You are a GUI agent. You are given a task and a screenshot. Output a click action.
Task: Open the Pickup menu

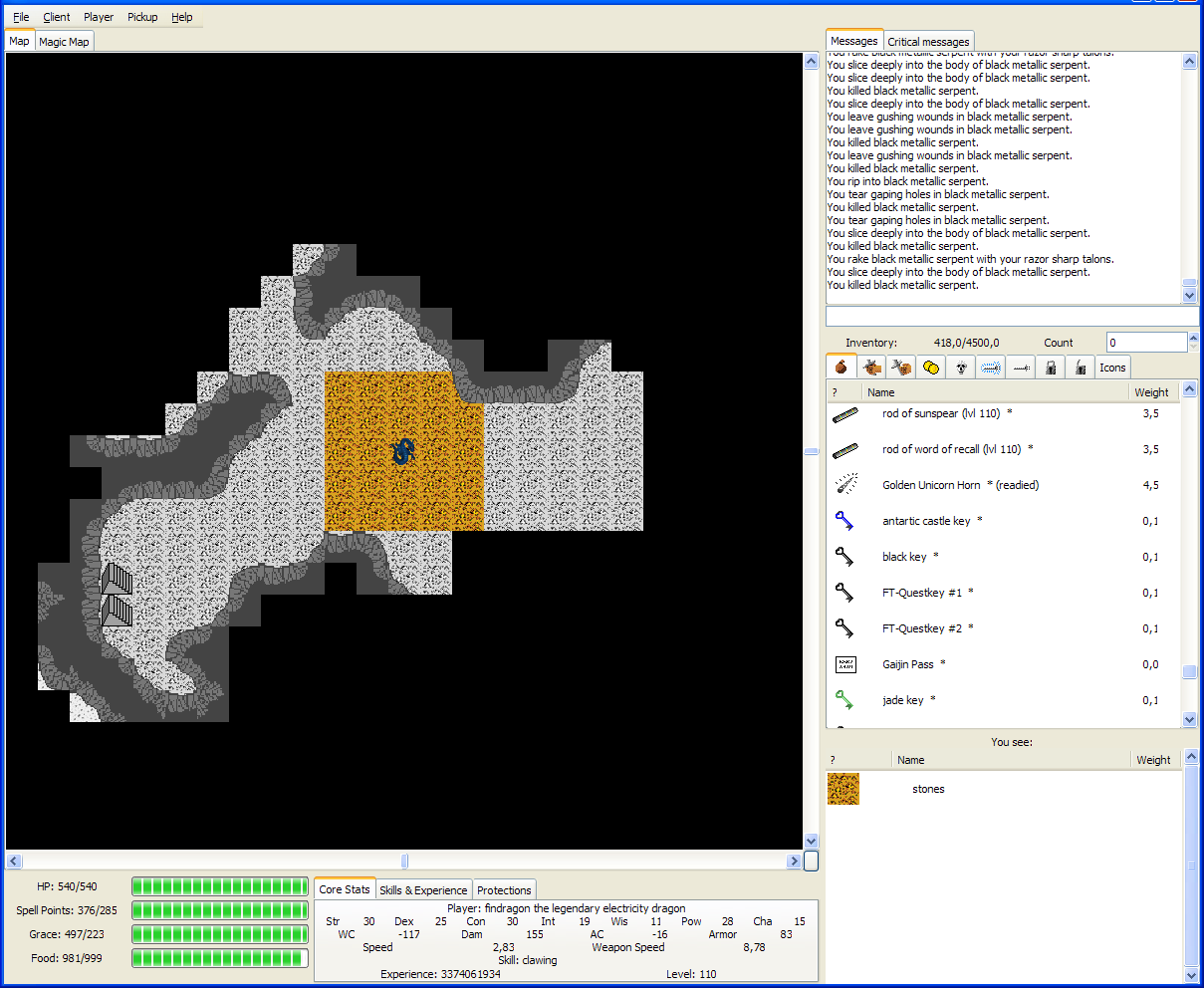[x=142, y=17]
